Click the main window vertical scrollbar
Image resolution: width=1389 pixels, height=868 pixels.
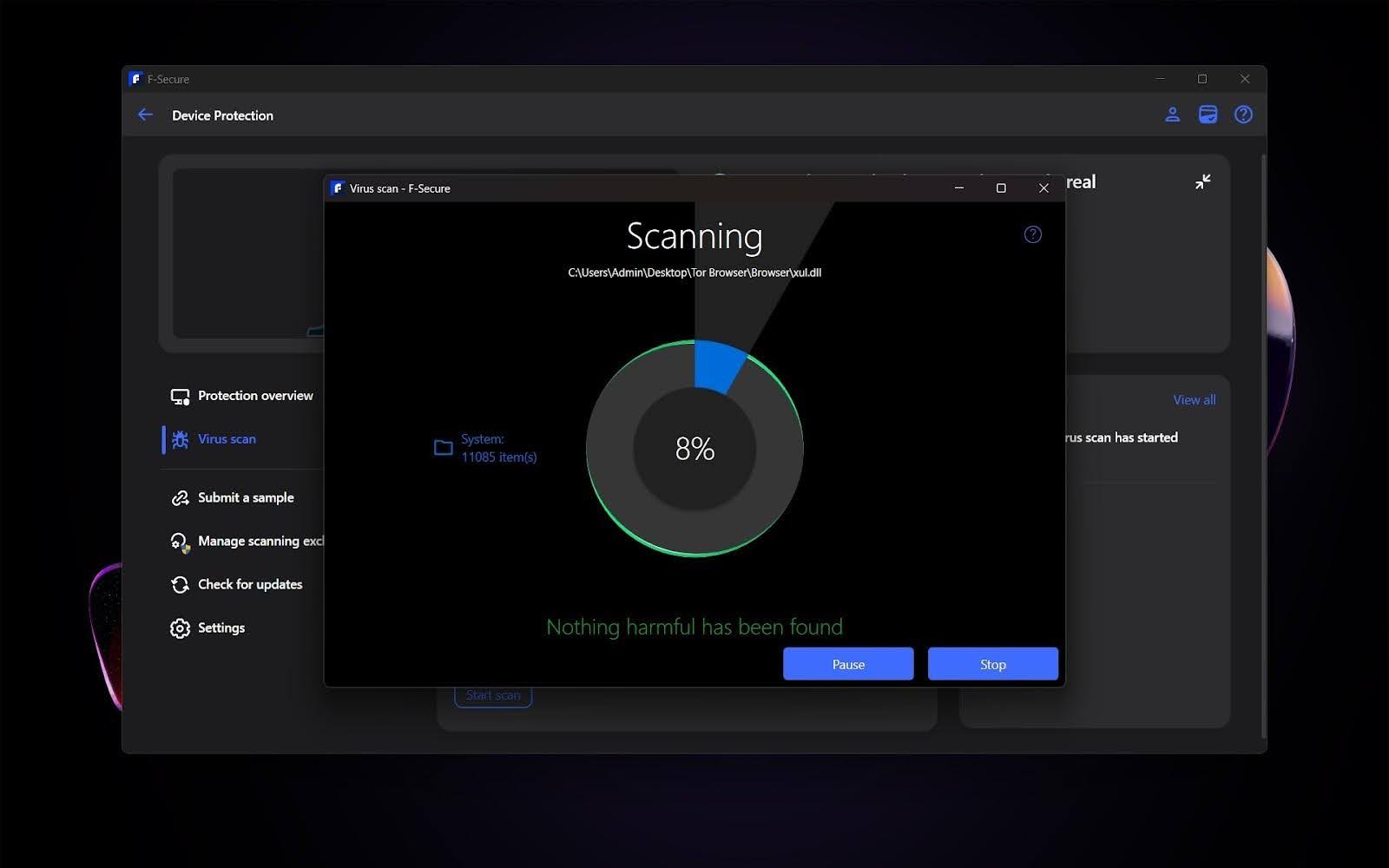1263,446
